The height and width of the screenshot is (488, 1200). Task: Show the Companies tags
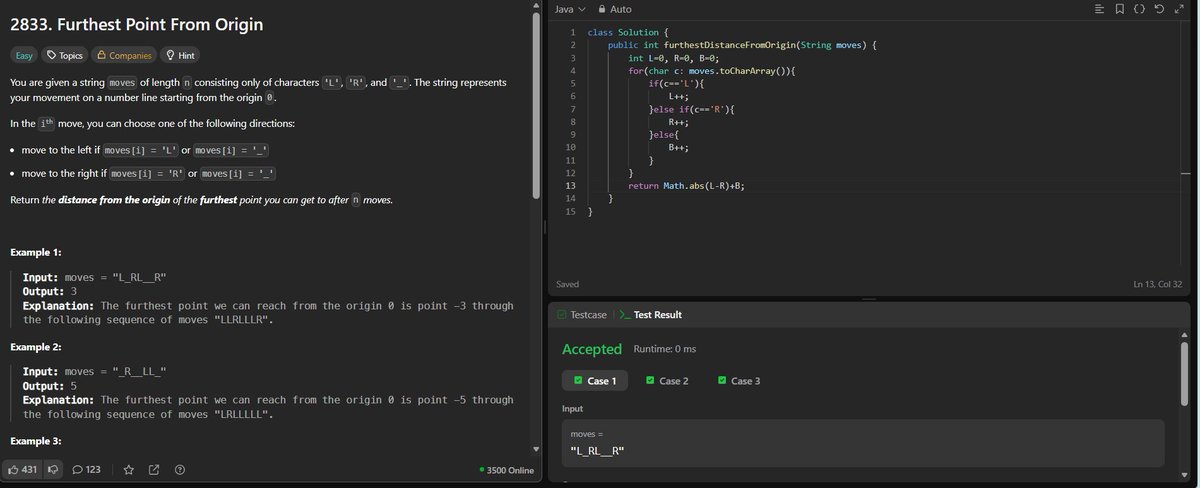tap(124, 55)
